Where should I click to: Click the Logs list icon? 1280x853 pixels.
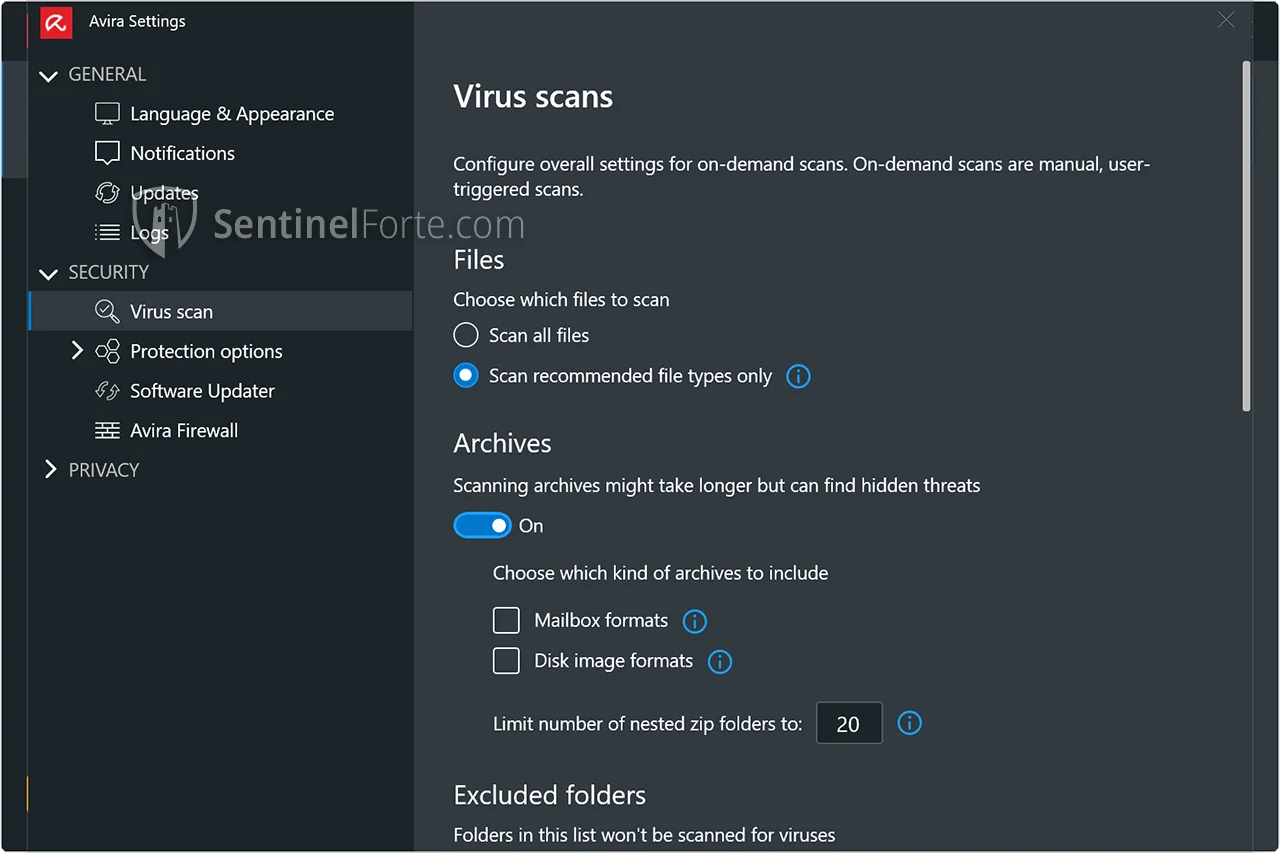[107, 233]
